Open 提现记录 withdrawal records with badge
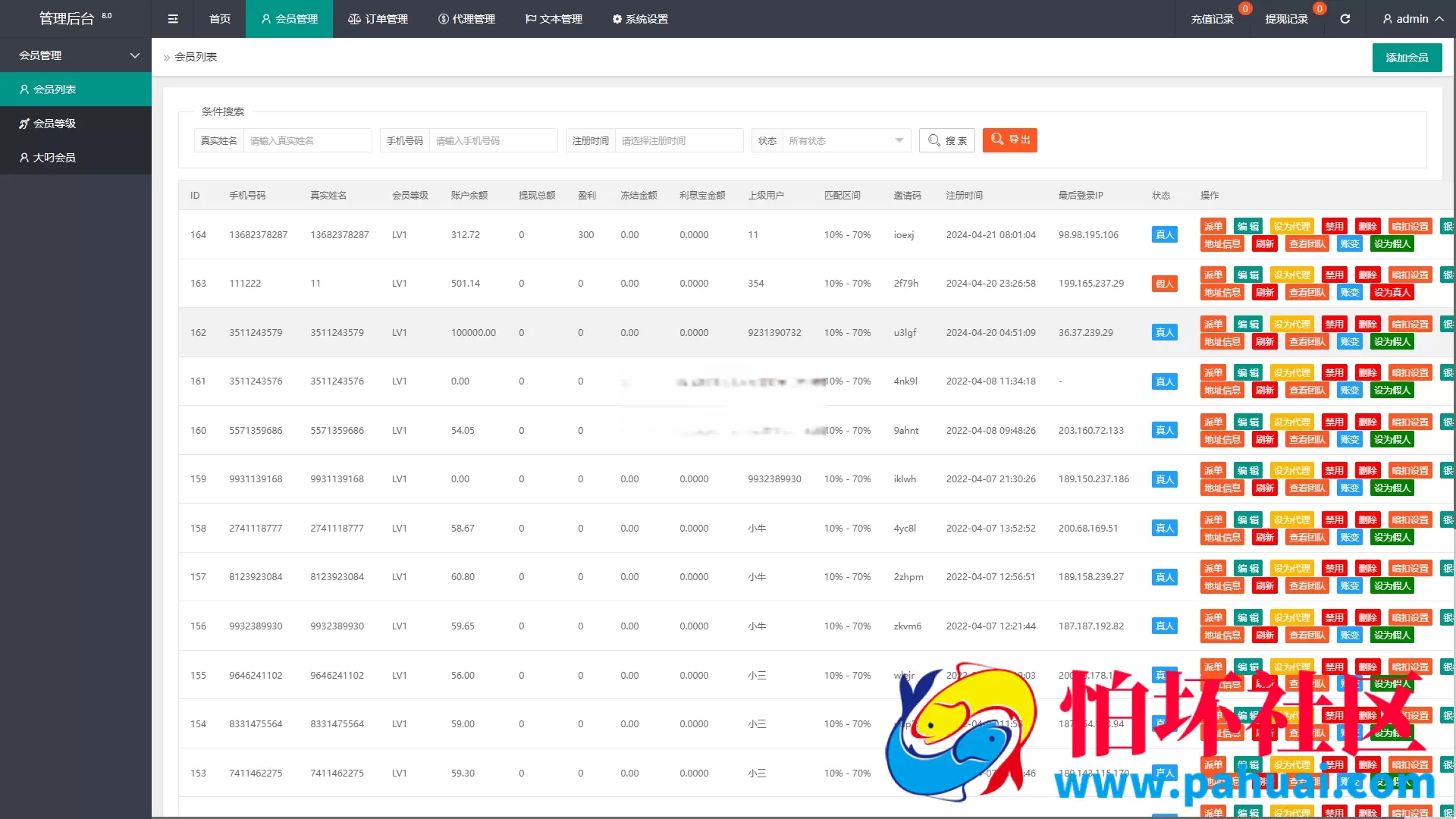The height and width of the screenshot is (819, 1456). coord(1286,19)
